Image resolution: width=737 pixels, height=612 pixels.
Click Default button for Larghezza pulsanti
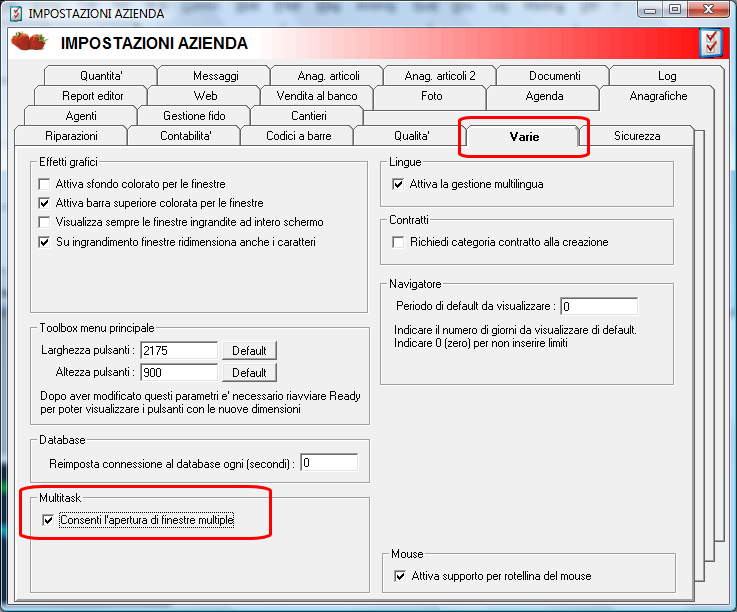(x=249, y=351)
